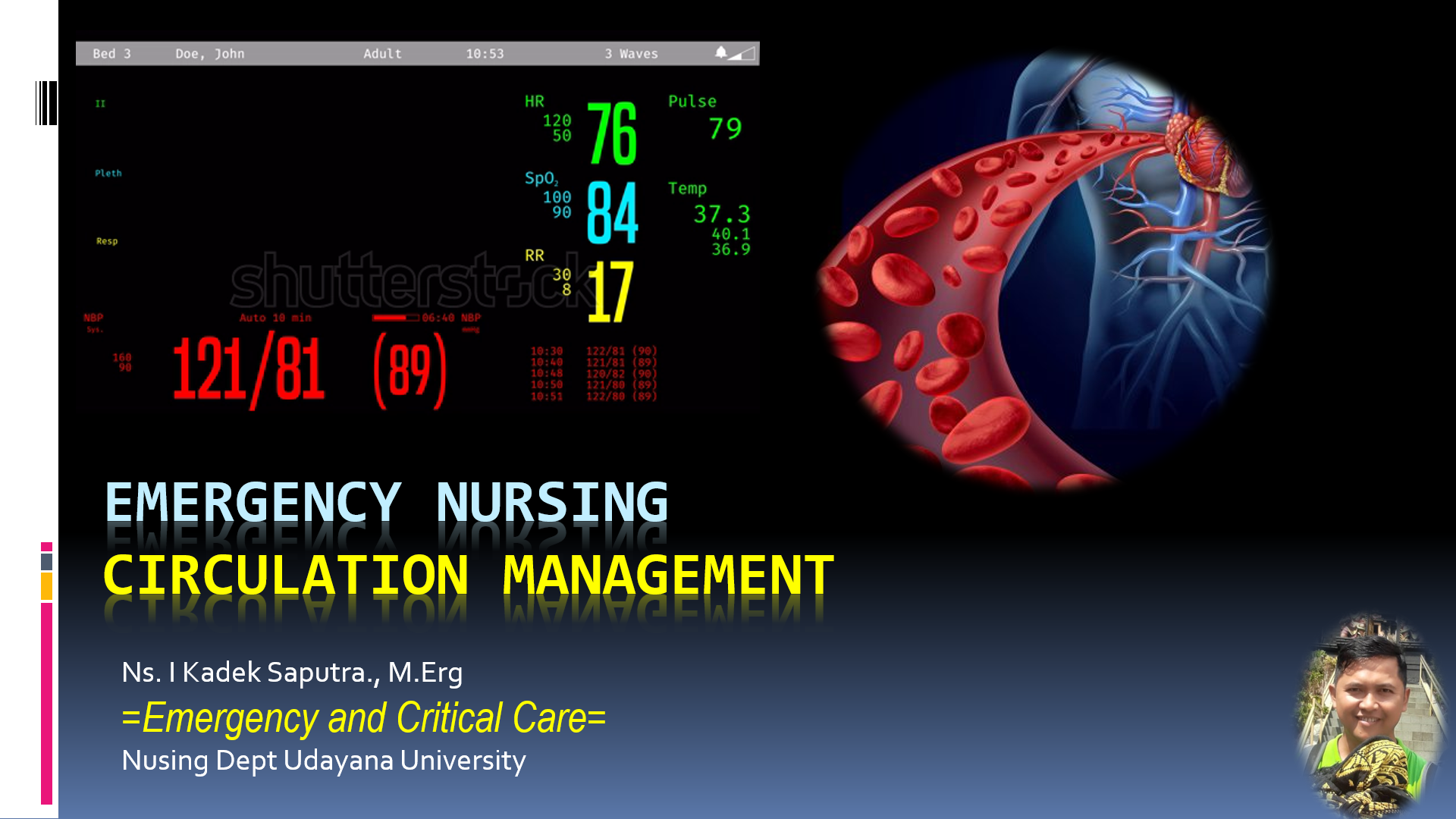Viewport: 1456px width, 819px height.
Task: Click the 10:30 NBP history row
Action: [594, 351]
